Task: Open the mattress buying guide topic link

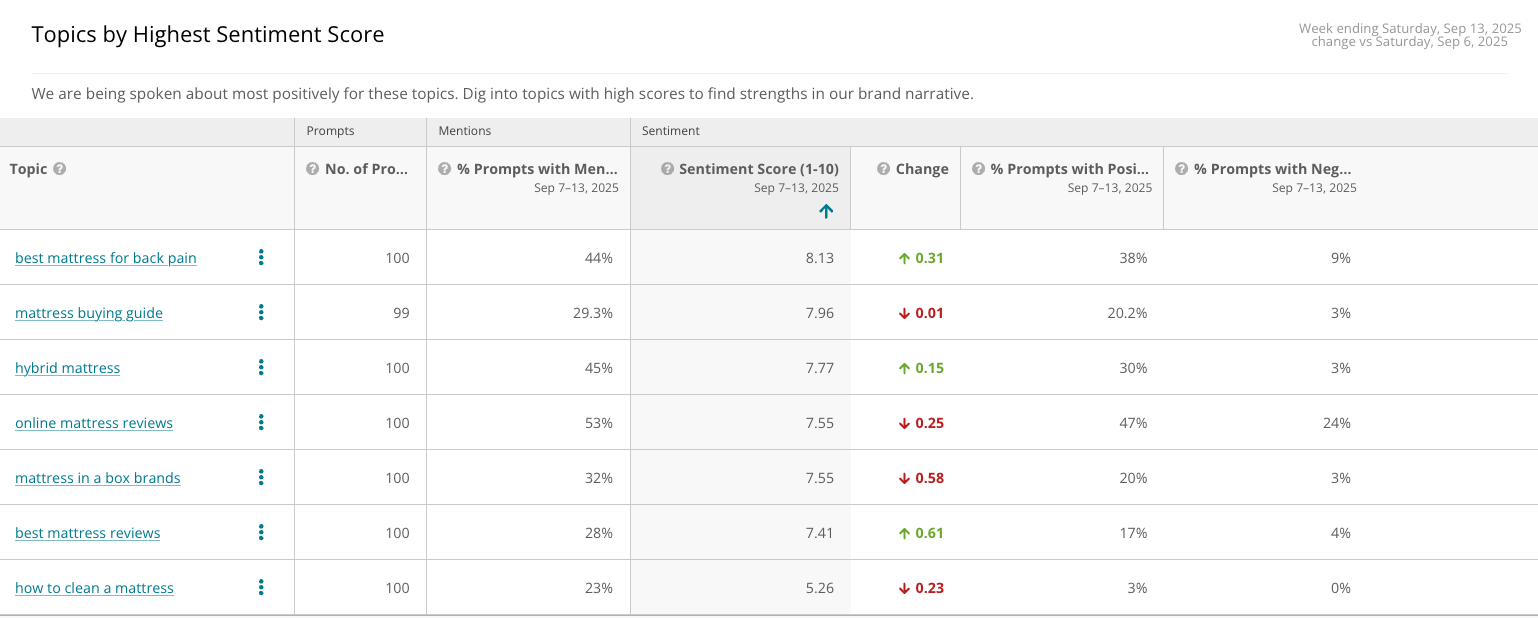Action: point(89,313)
